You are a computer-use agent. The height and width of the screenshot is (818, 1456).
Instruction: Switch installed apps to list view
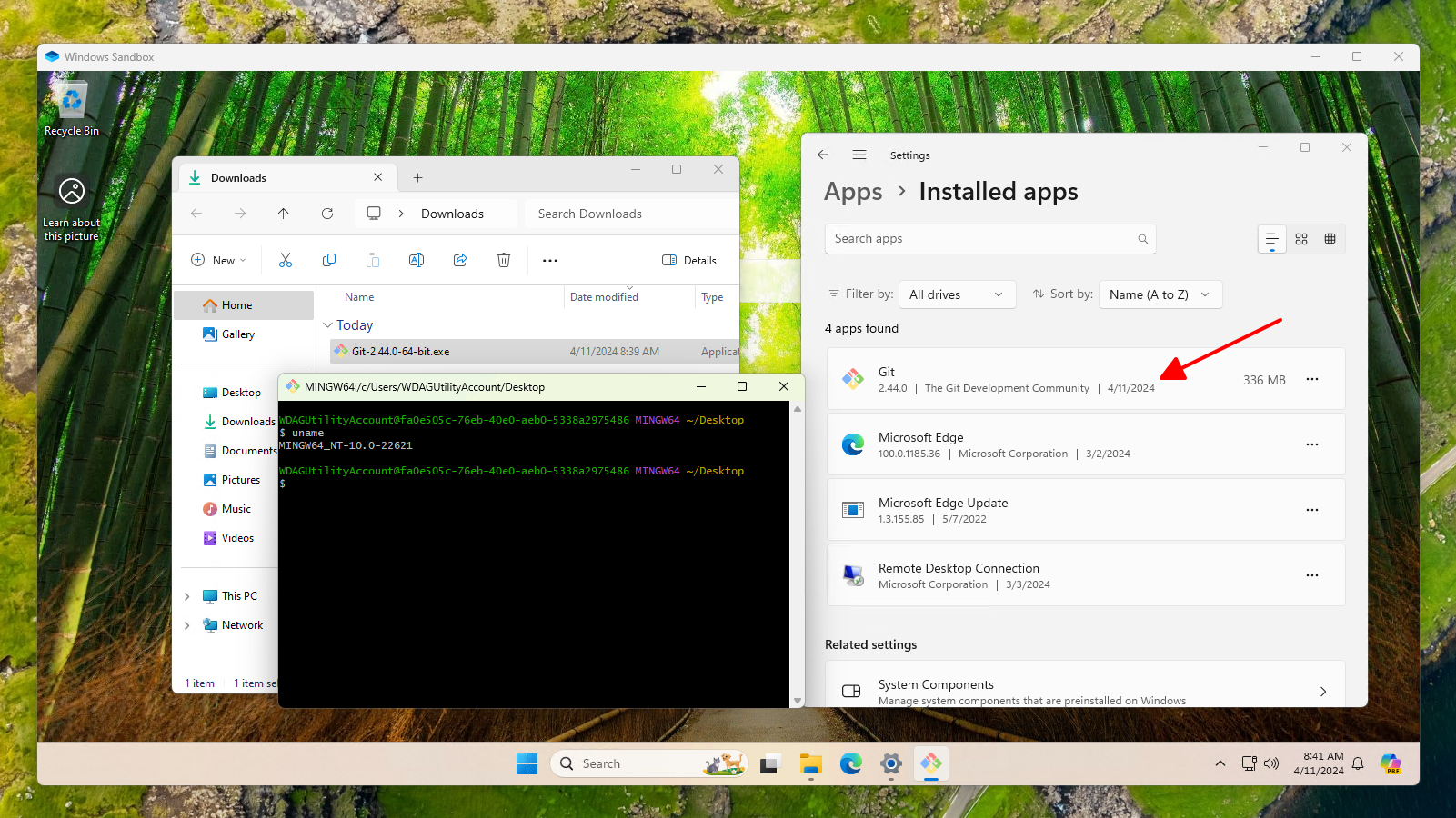point(1272,239)
